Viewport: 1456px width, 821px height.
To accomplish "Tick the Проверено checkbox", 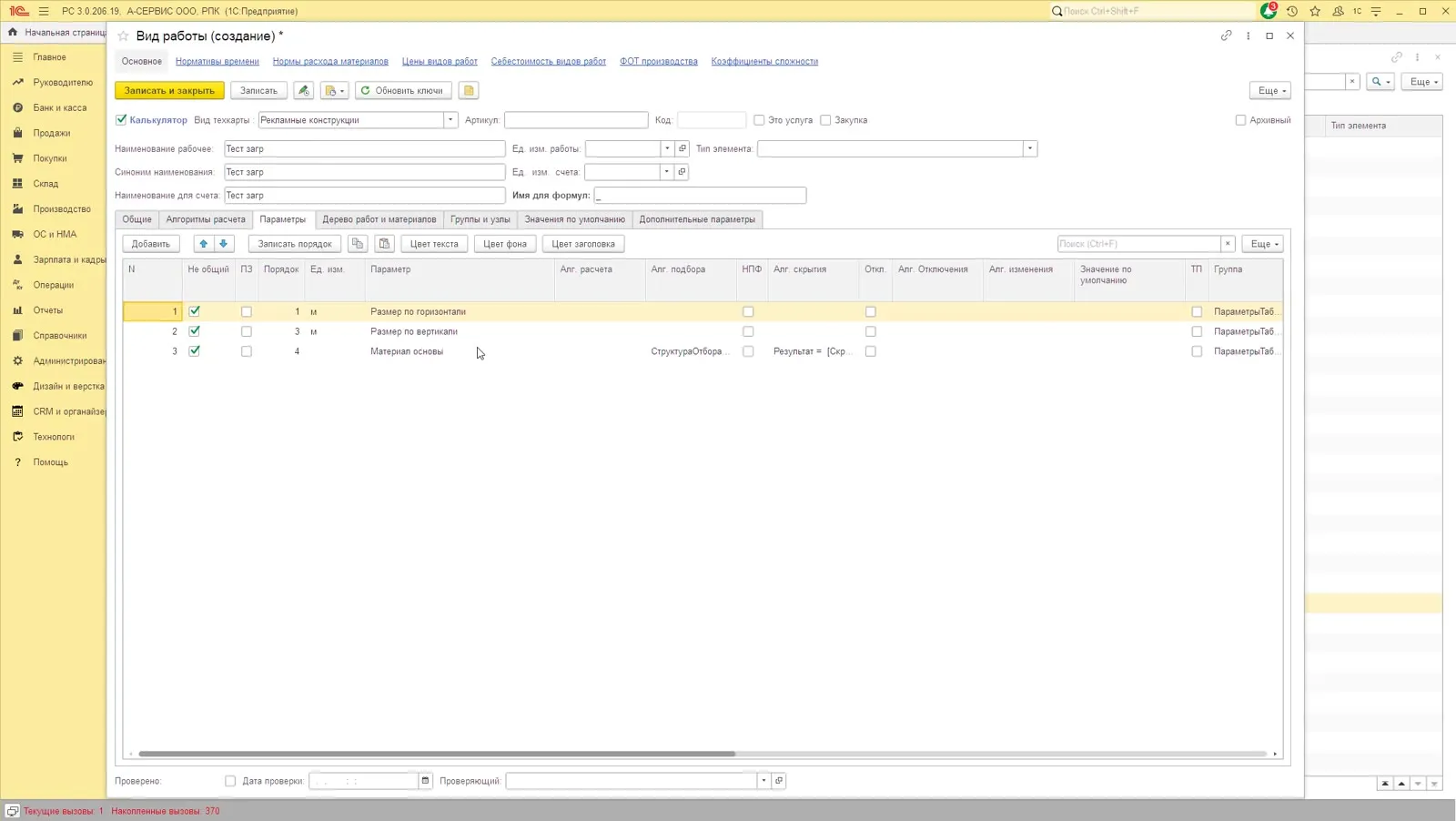I will (230, 781).
